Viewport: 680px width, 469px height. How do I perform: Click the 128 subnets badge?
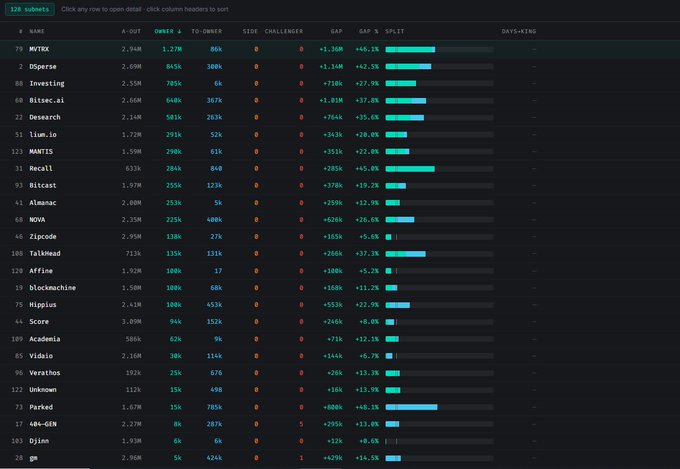click(x=29, y=9)
